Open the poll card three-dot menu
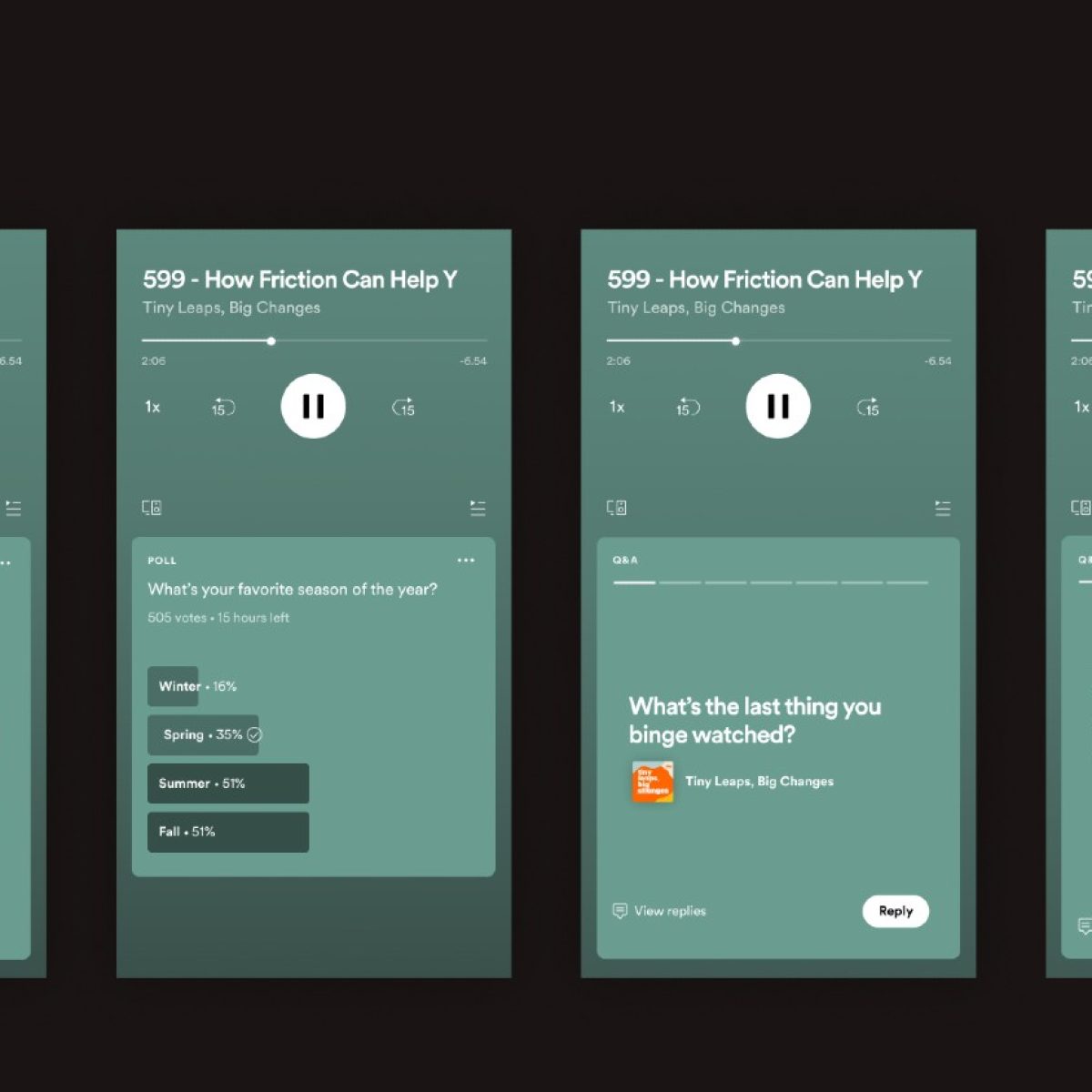Viewport: 1092px width, 1092px height. tap(466, 561)
